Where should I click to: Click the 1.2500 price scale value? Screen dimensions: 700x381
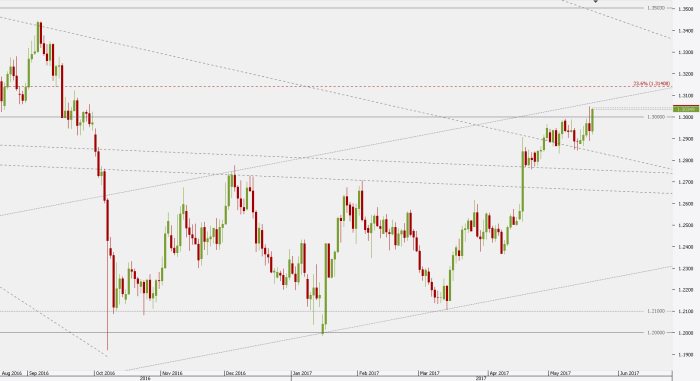tap(685, 225)
